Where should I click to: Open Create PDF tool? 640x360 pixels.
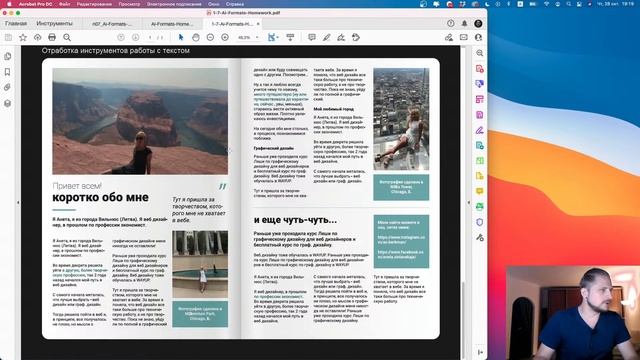(480, 69)
